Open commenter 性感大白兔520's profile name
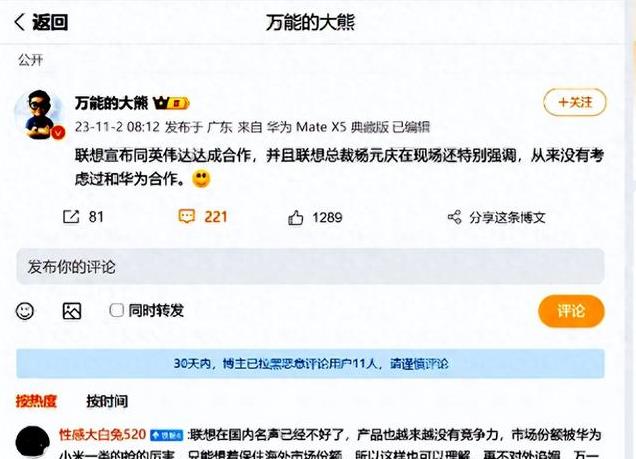This screenshot has width=636, height=459. [x=103, y=434]
